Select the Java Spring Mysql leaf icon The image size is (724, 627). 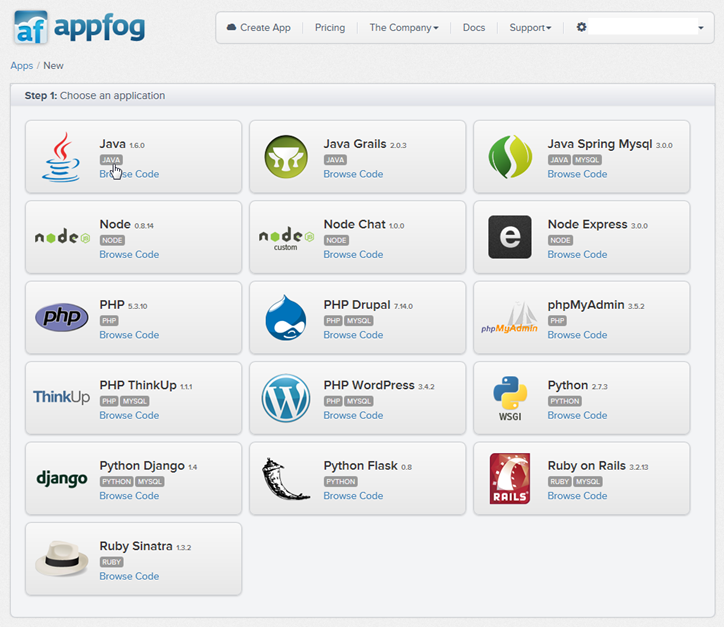point(510,157)
